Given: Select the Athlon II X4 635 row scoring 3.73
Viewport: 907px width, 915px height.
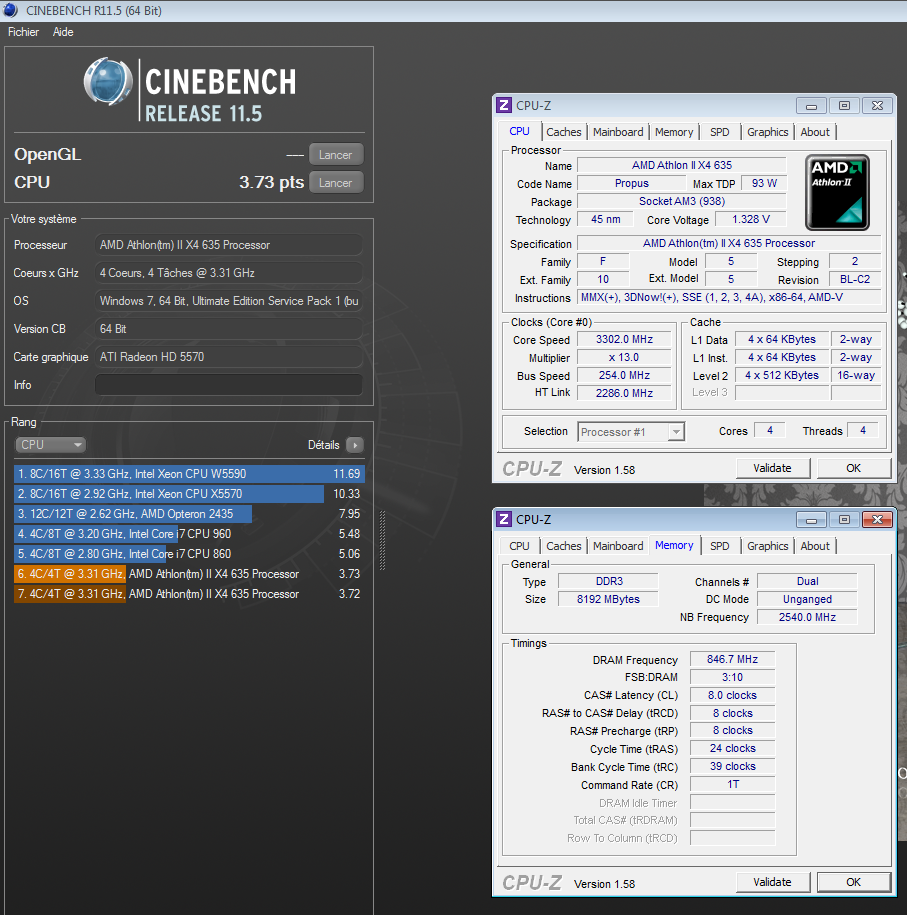Looking at the screenshot, I should tap(189, 574).
